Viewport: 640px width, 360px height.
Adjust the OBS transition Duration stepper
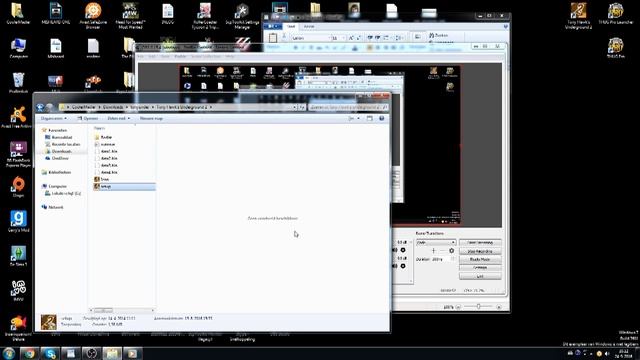(453, 259)
